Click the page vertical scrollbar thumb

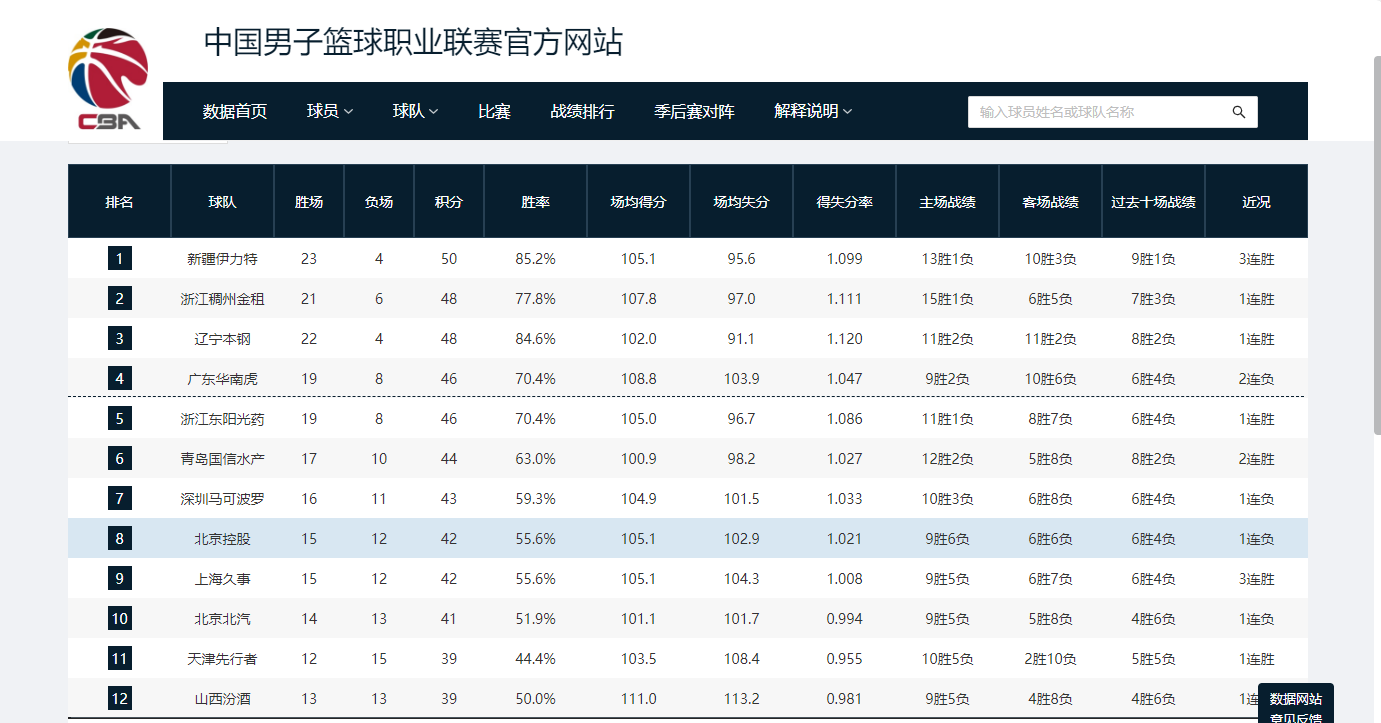[1376, 243]
